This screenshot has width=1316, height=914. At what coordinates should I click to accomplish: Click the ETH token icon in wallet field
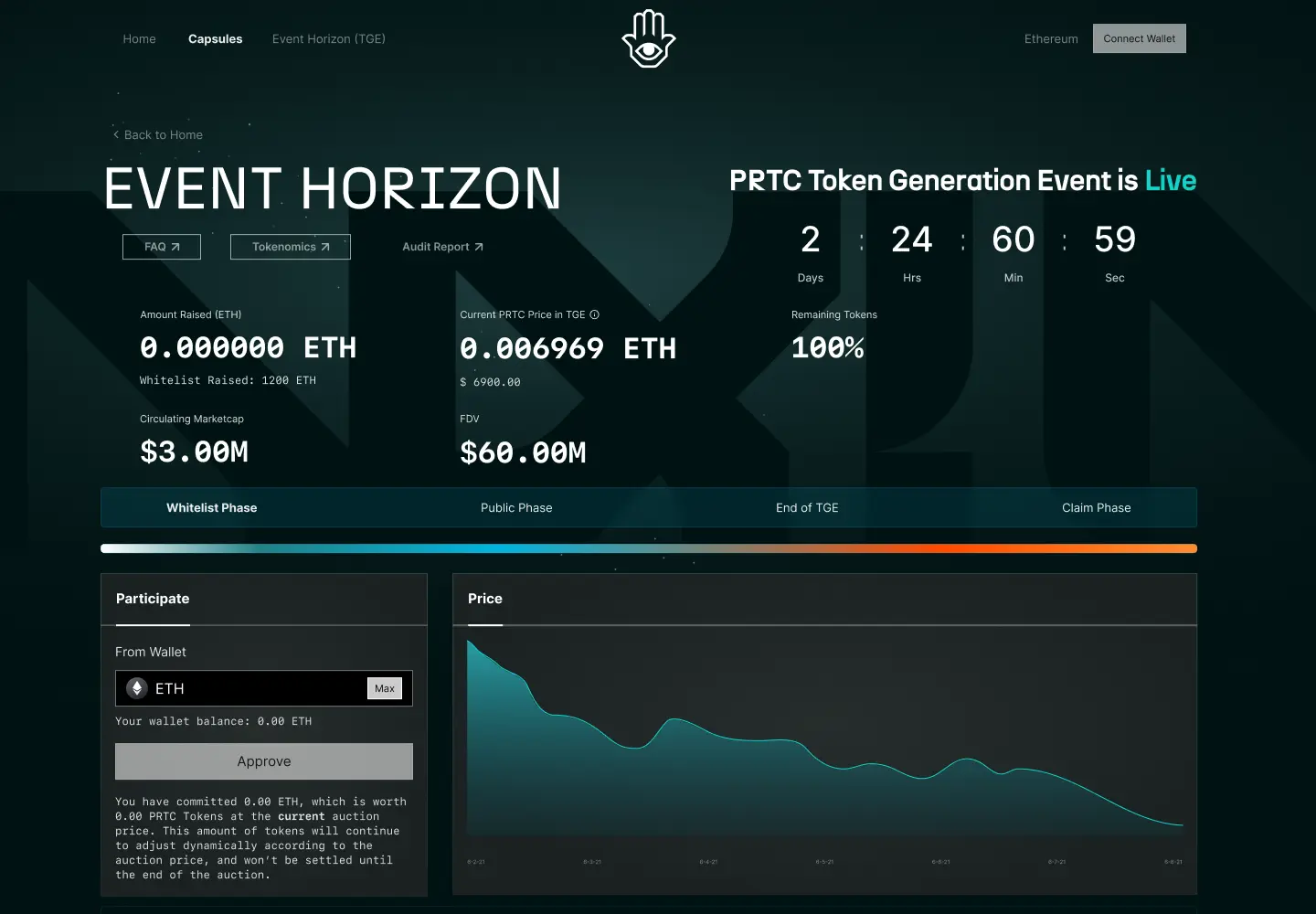point(137,688)
